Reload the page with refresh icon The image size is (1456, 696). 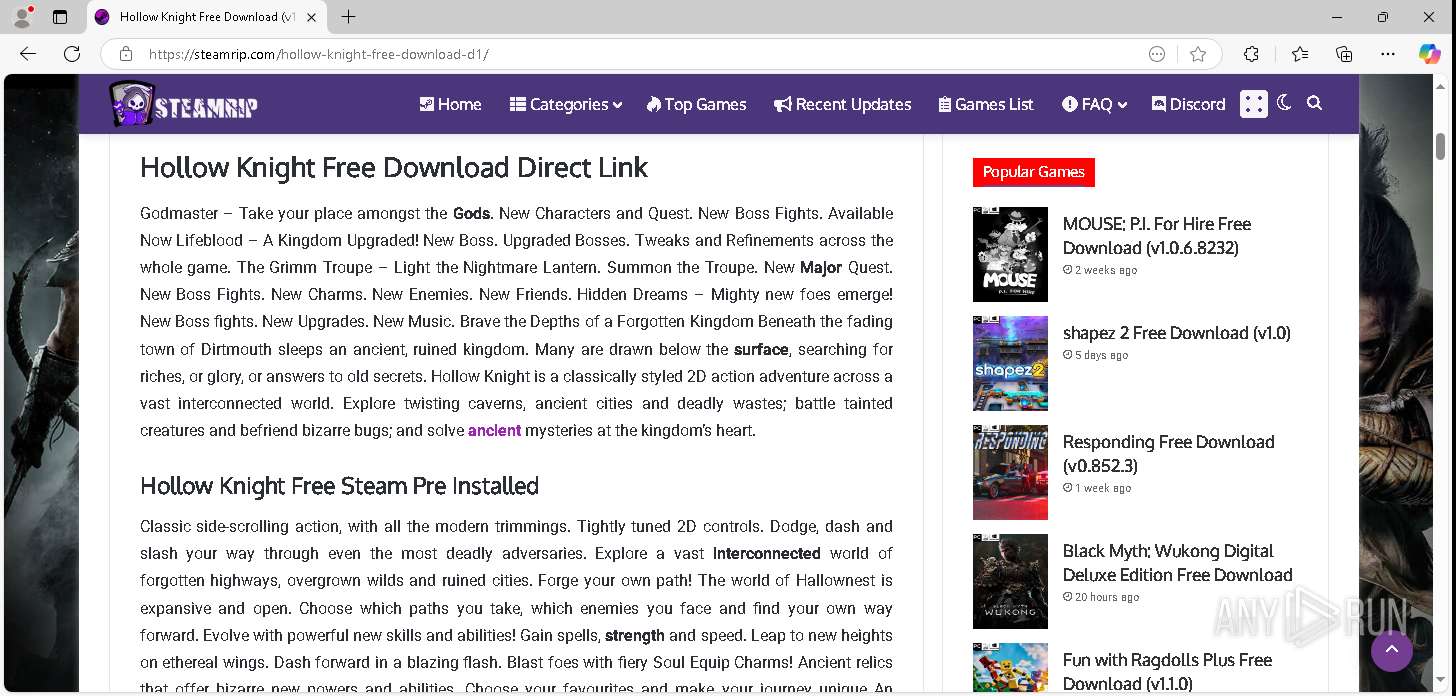72,54
